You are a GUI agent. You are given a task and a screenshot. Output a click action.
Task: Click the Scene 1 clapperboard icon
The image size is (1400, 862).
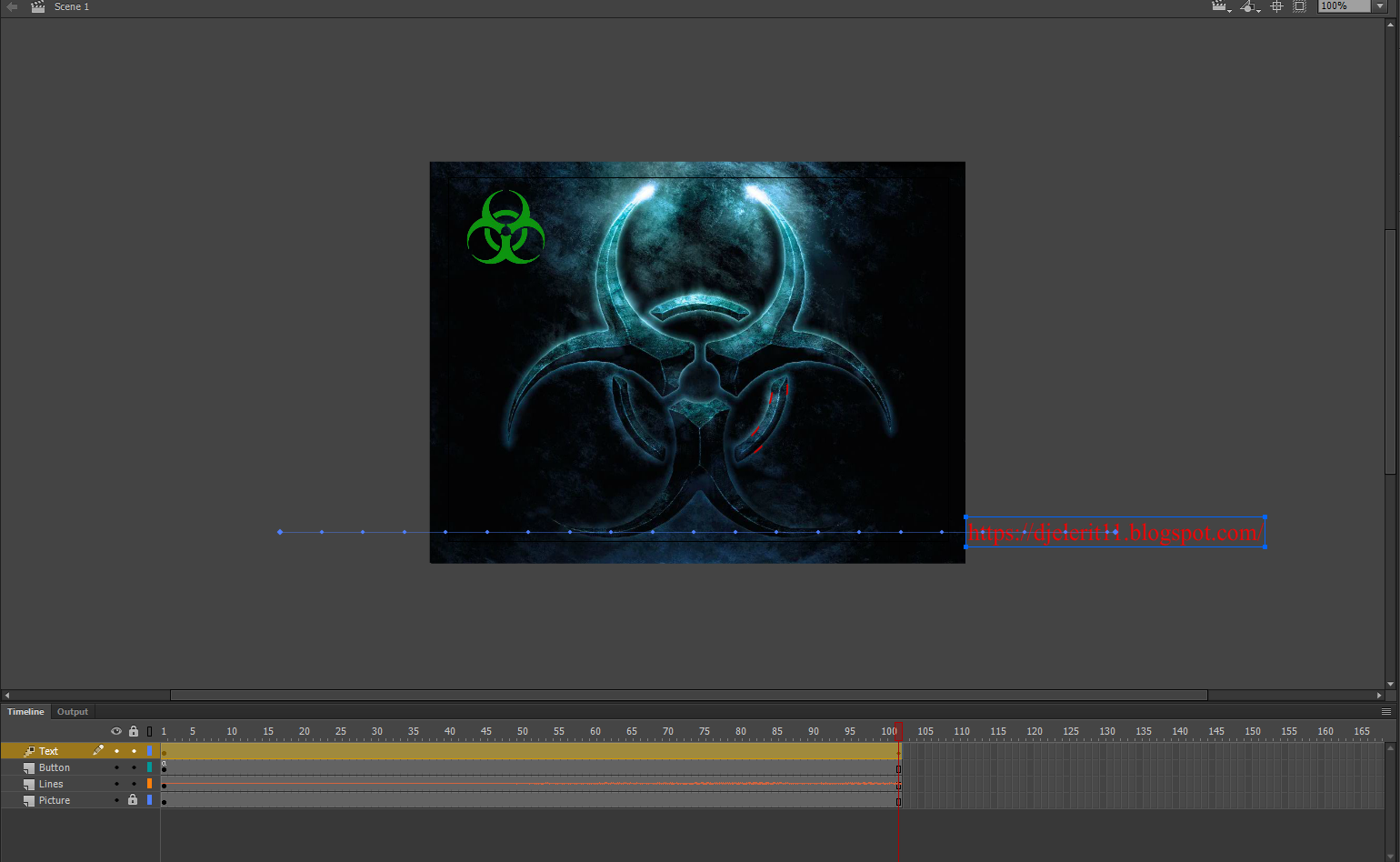coord(37,6)
